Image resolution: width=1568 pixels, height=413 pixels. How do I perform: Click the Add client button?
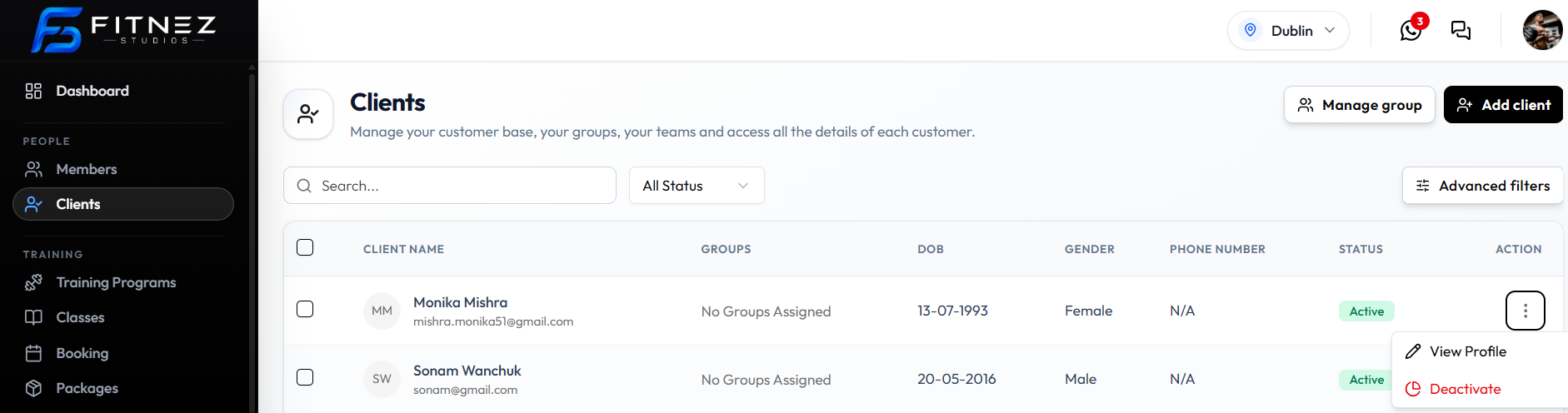coord(1503,105)
